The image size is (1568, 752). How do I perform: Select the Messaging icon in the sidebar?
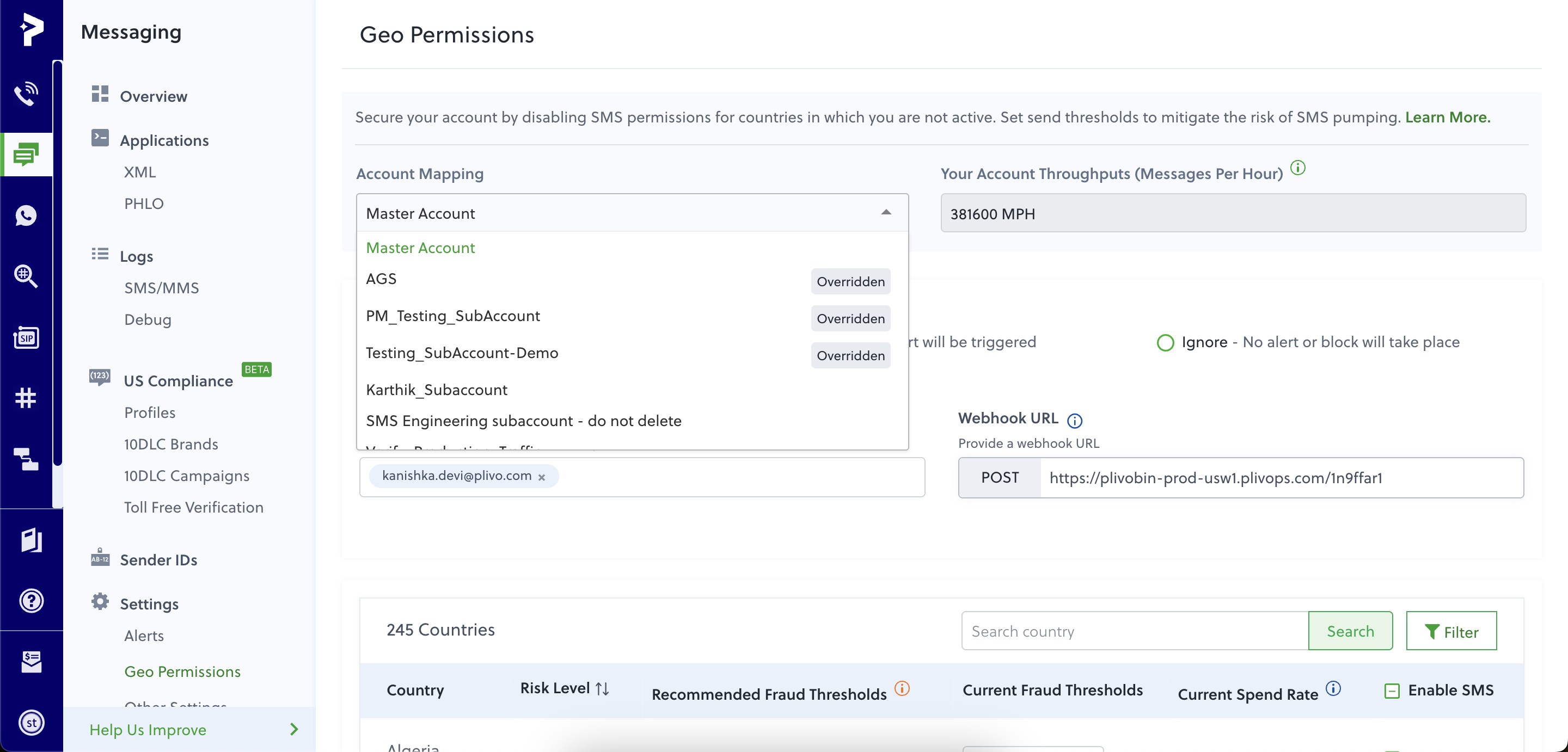pos(26,154)
